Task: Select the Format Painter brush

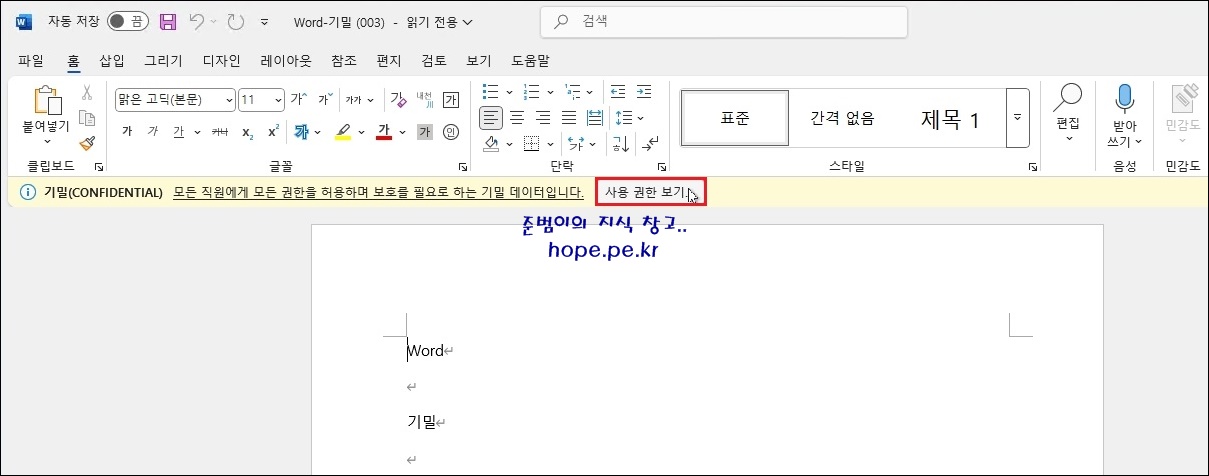Action: click(87, 143)
